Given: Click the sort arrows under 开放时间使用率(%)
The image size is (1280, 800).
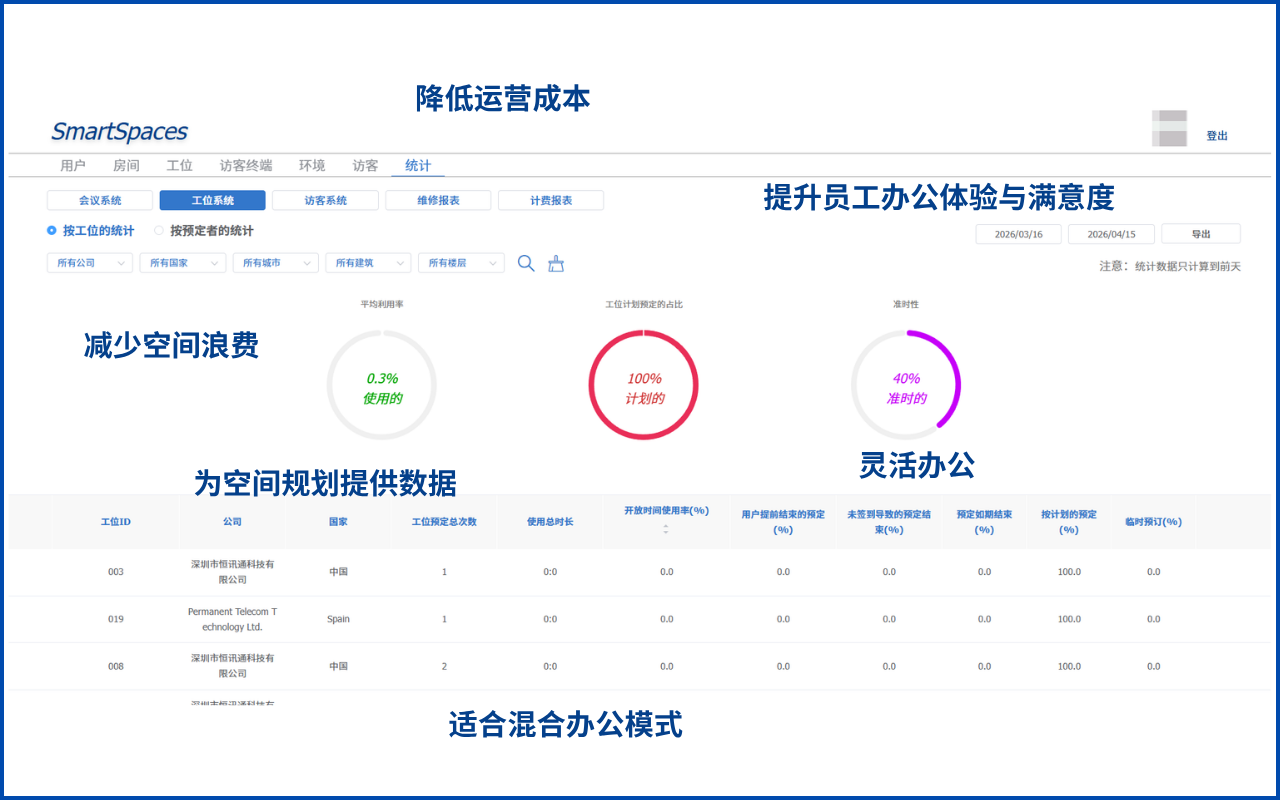Looking at the screenshot, I should [666, 528].
